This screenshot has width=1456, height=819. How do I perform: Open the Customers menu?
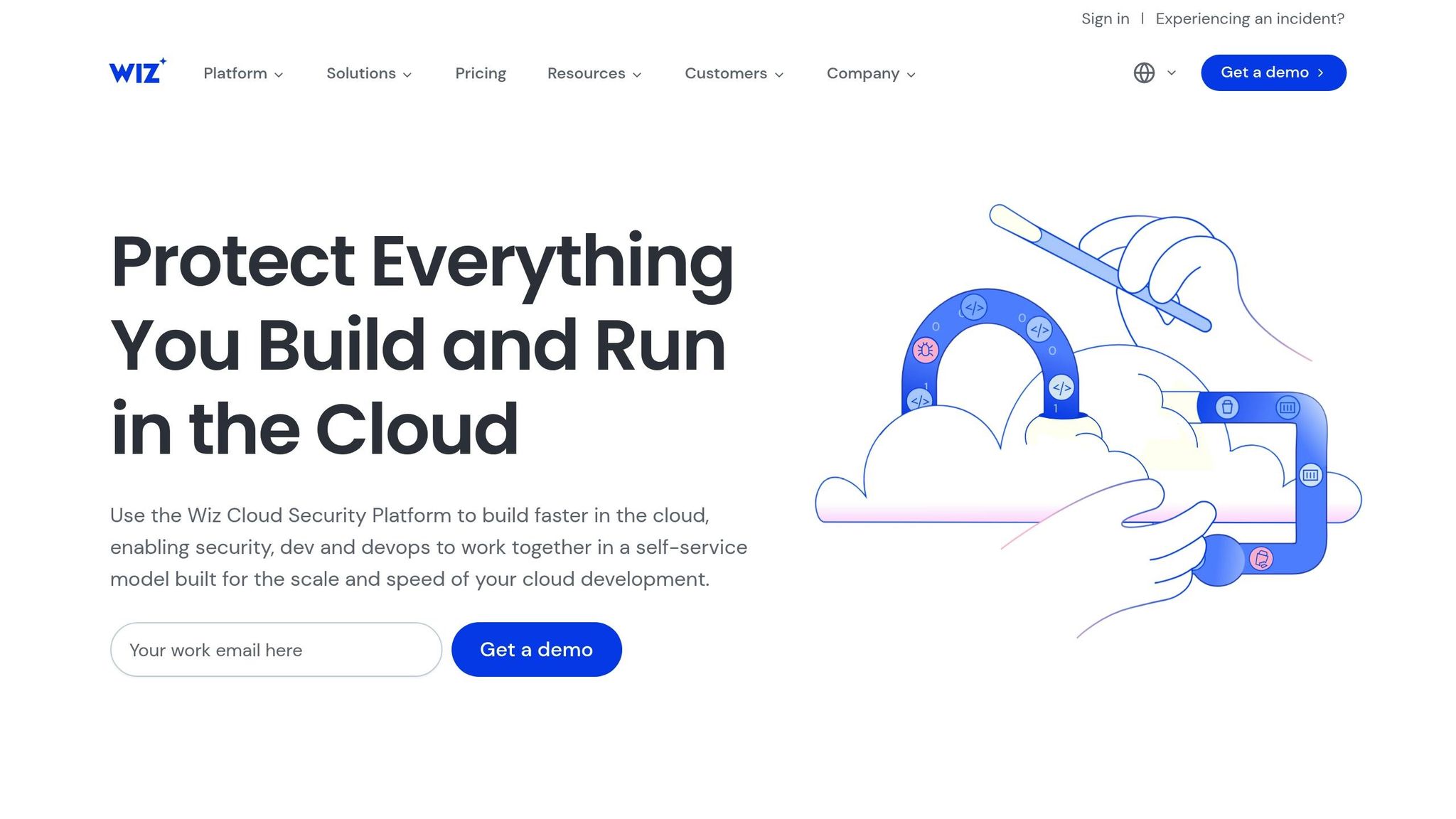734,73
